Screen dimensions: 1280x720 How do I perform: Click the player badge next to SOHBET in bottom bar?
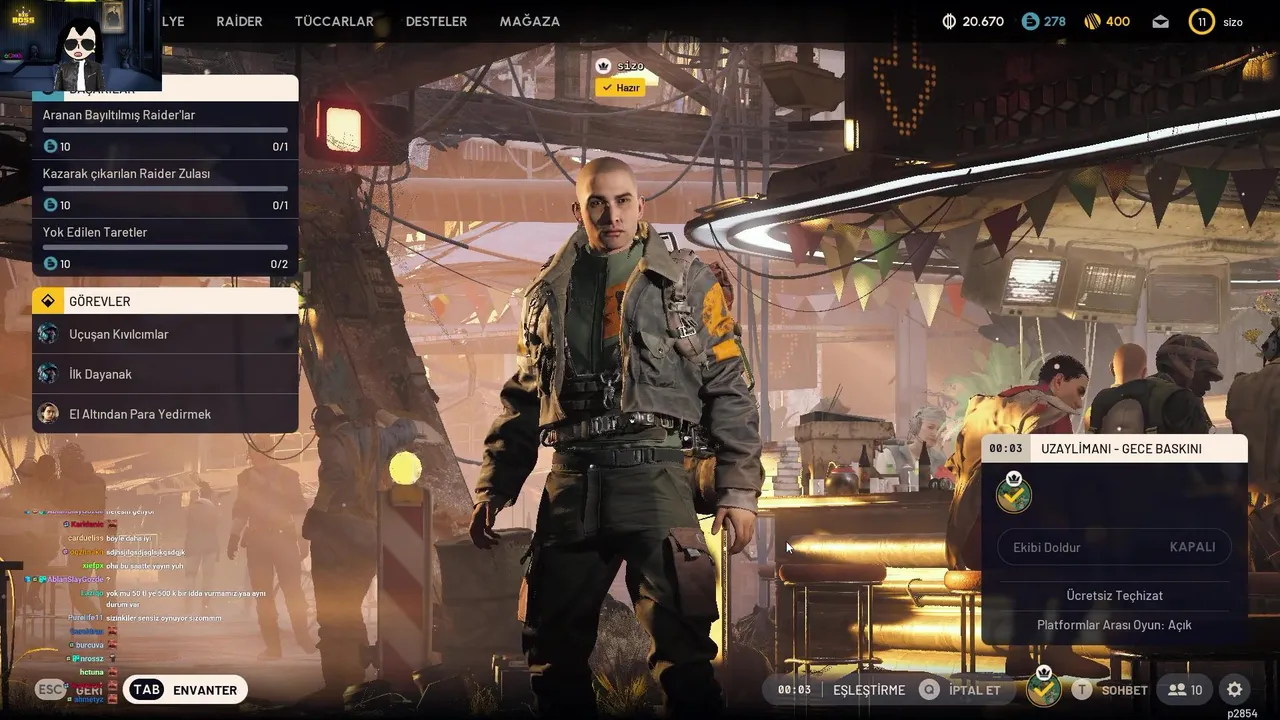pos(1044,688)
